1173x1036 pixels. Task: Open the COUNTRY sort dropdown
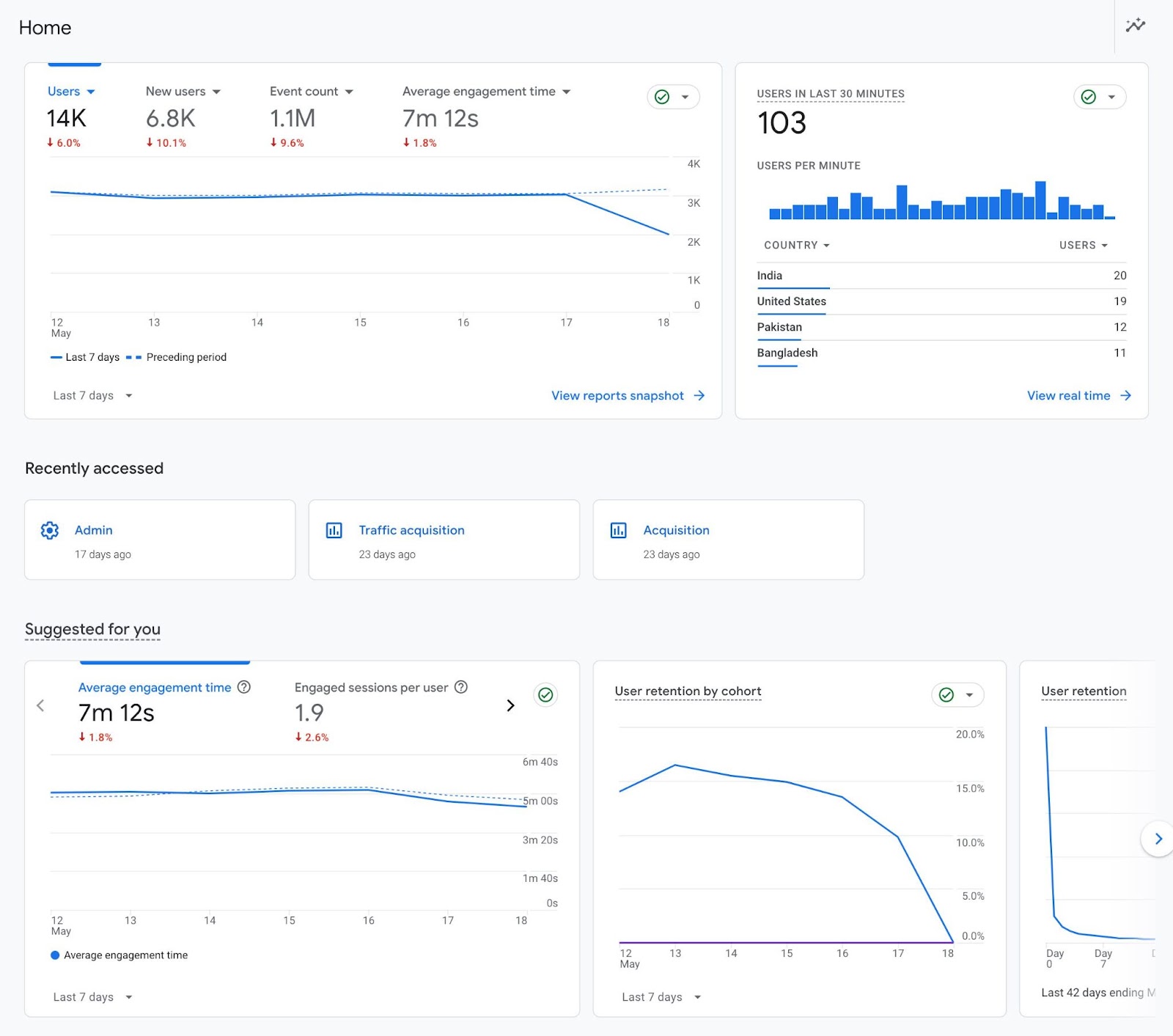tap(796, 245)
